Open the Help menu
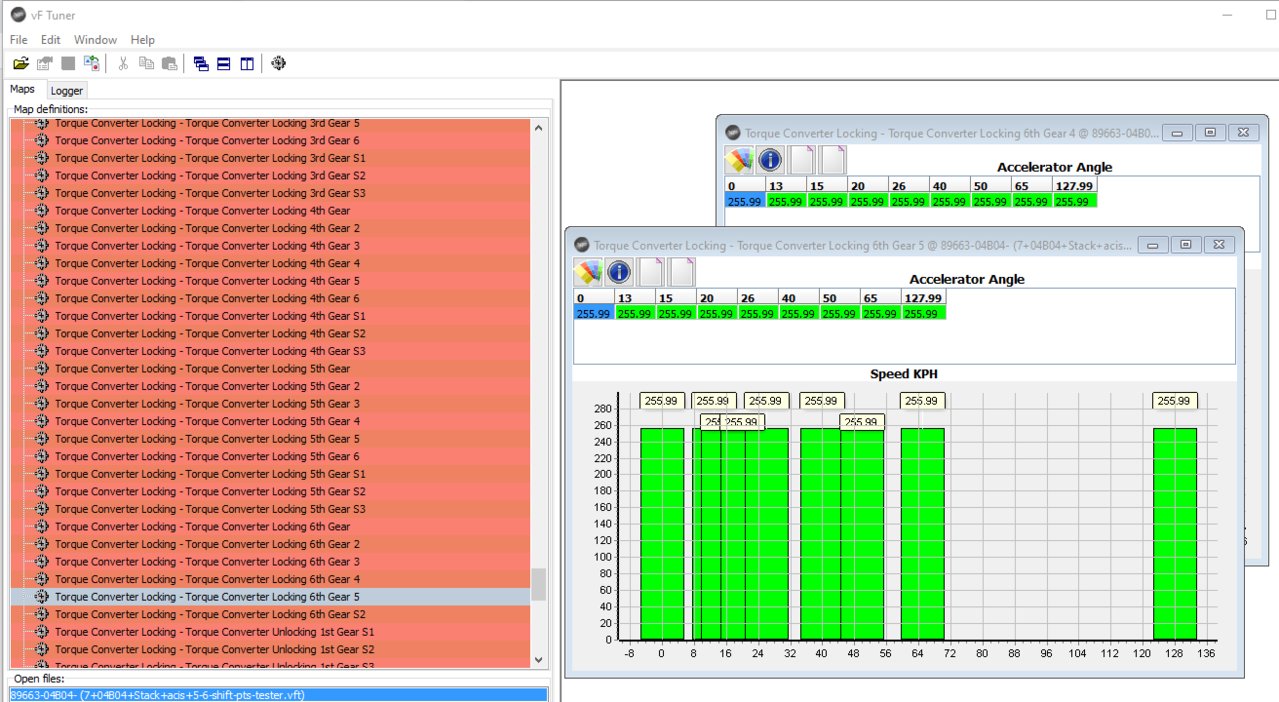 click(143, 40)
